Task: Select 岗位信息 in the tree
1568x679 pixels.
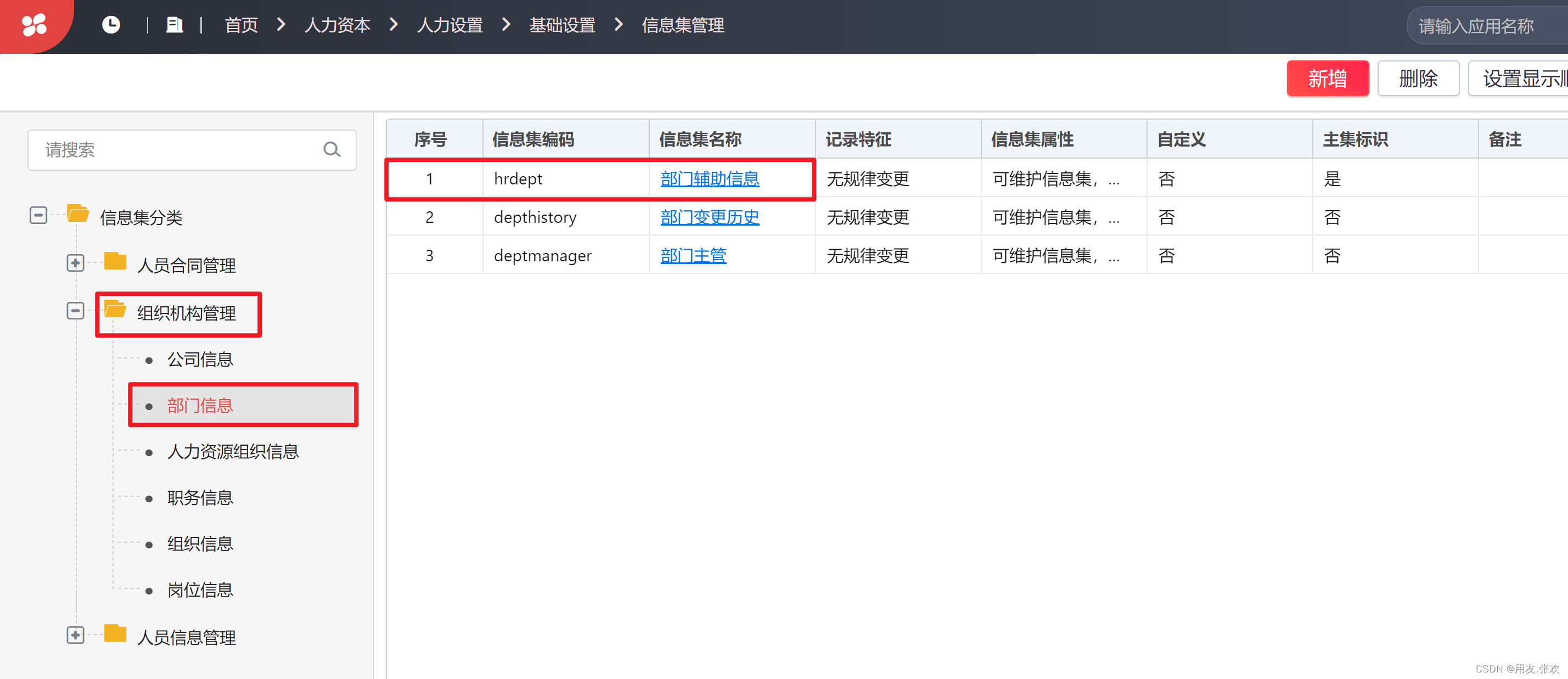Action: pyautogui.click(x=200, y=590)
